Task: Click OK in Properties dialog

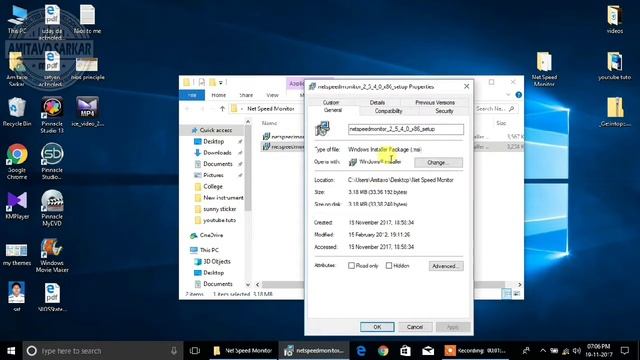Action: click(x=377, y=327)
